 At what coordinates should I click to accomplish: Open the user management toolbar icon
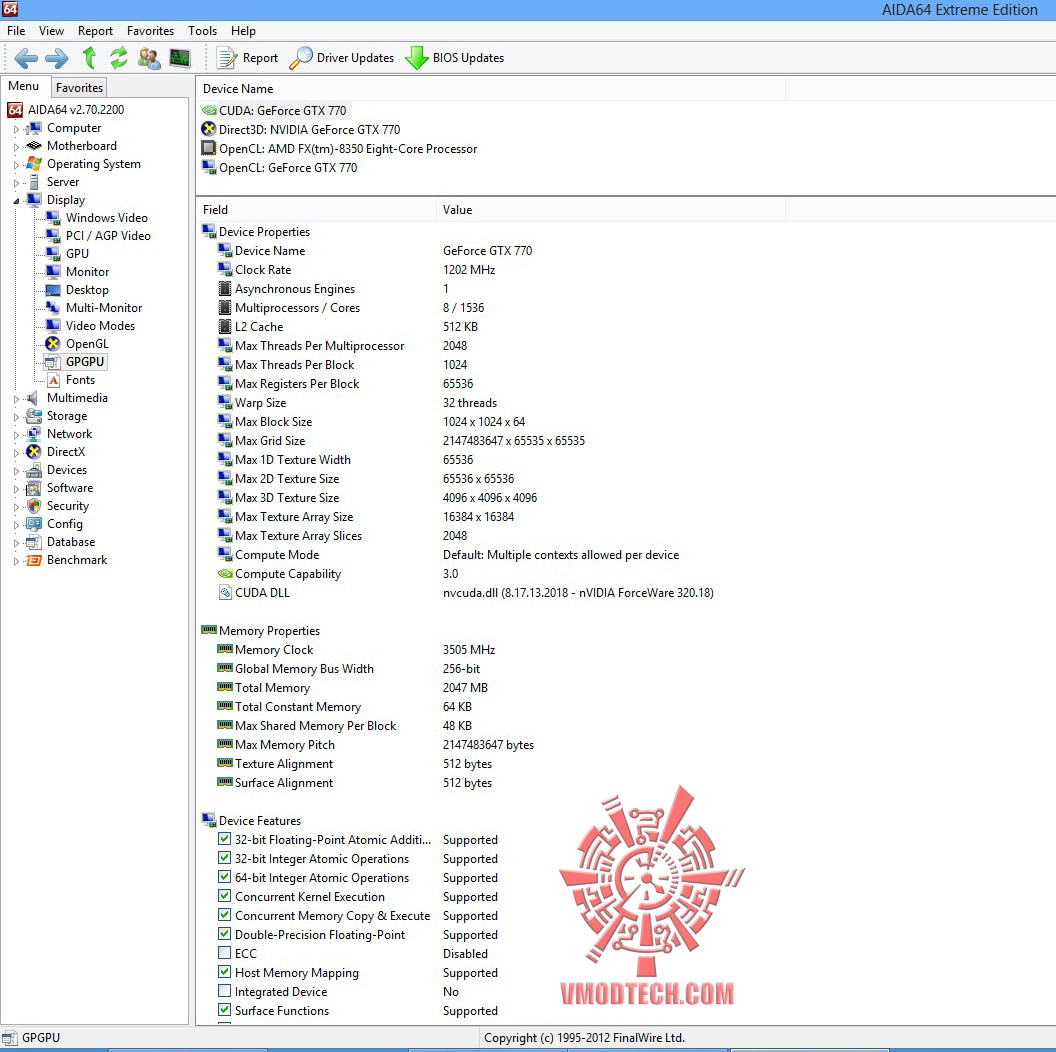(149, 58)
